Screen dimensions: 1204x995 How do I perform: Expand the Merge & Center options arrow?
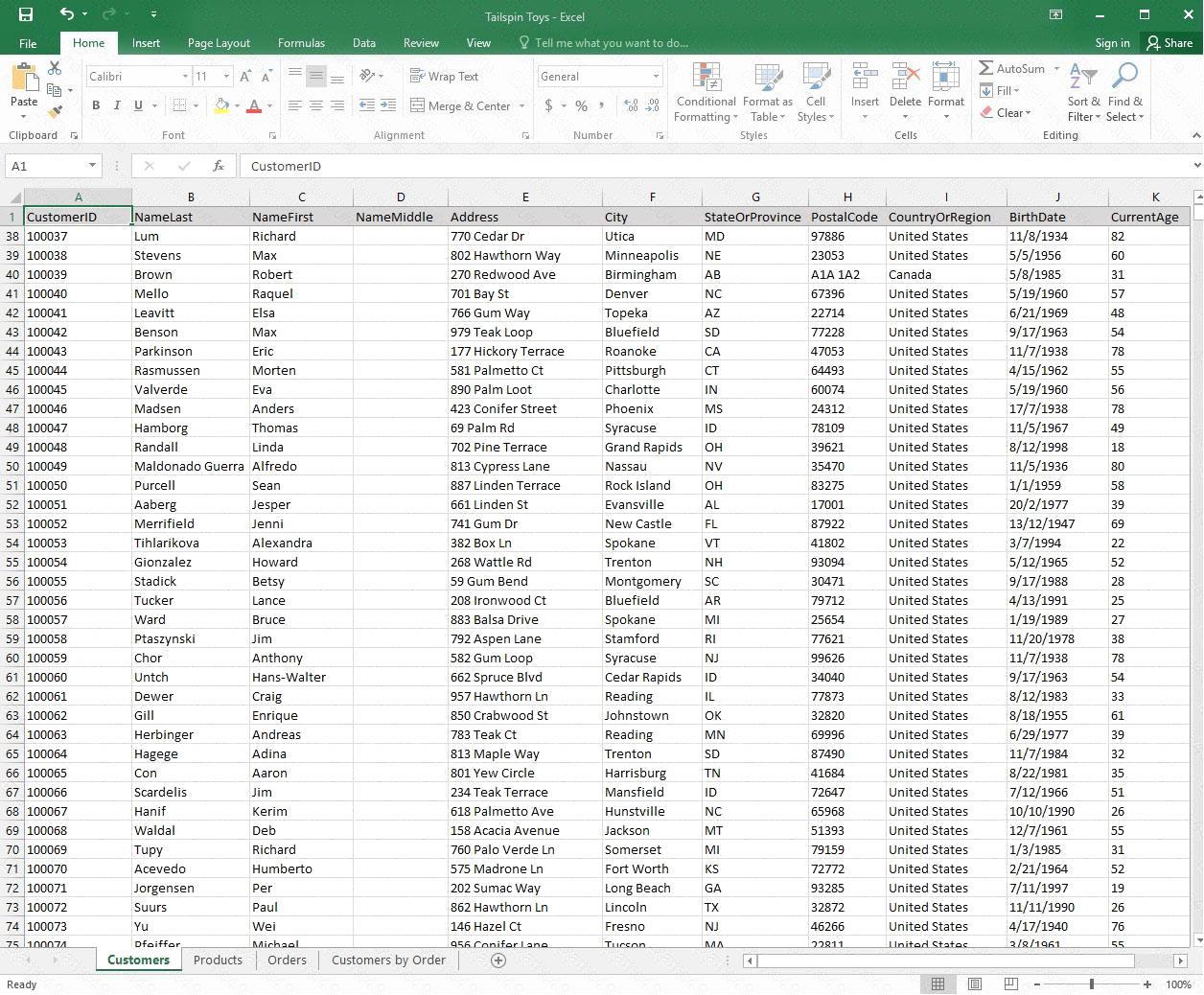521,106
